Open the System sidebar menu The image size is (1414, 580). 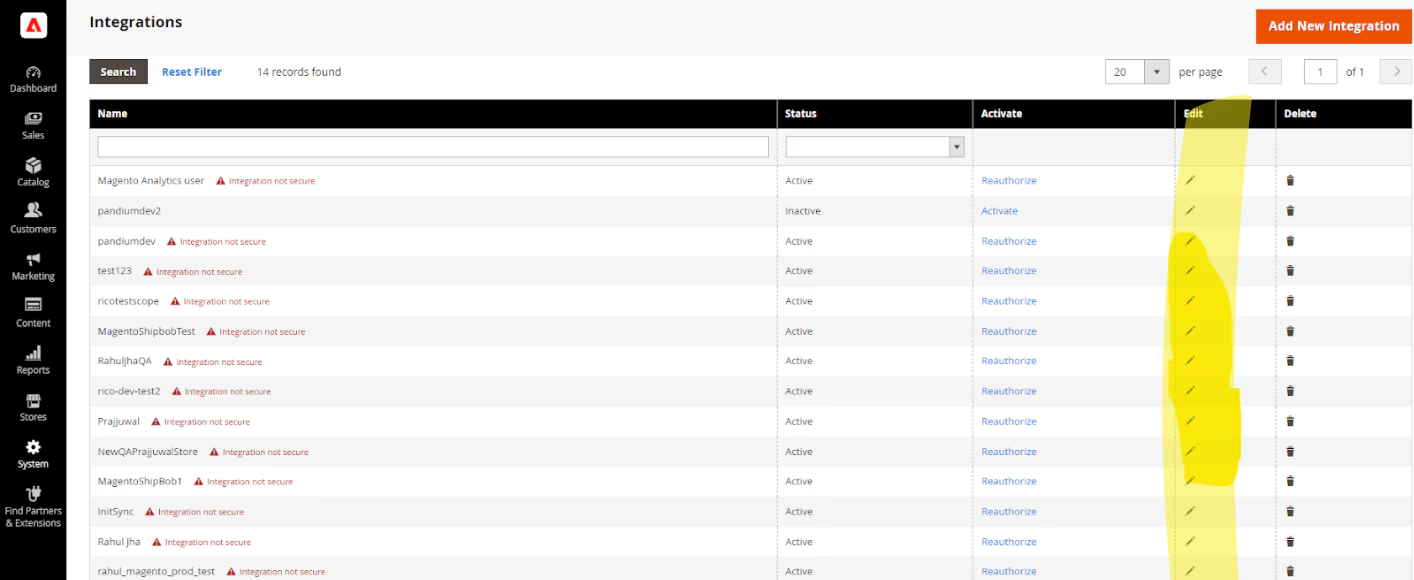click(33, 455)
